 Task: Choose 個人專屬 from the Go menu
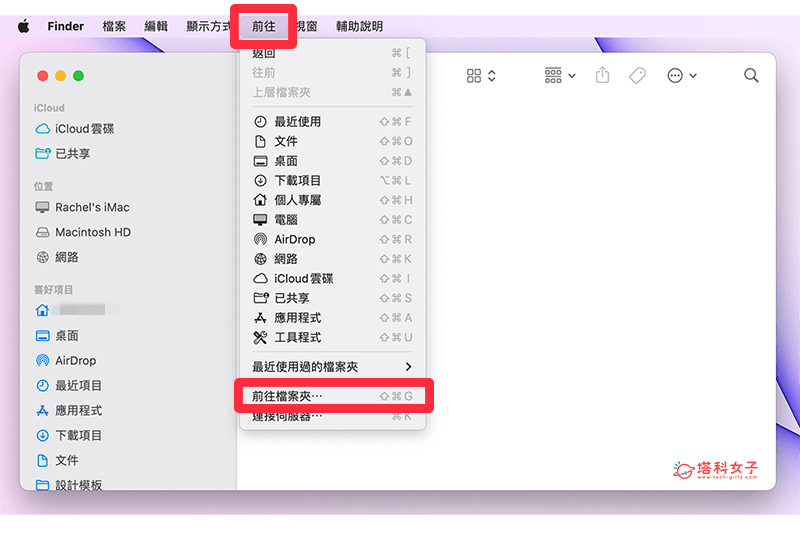(x=332, y=200)
